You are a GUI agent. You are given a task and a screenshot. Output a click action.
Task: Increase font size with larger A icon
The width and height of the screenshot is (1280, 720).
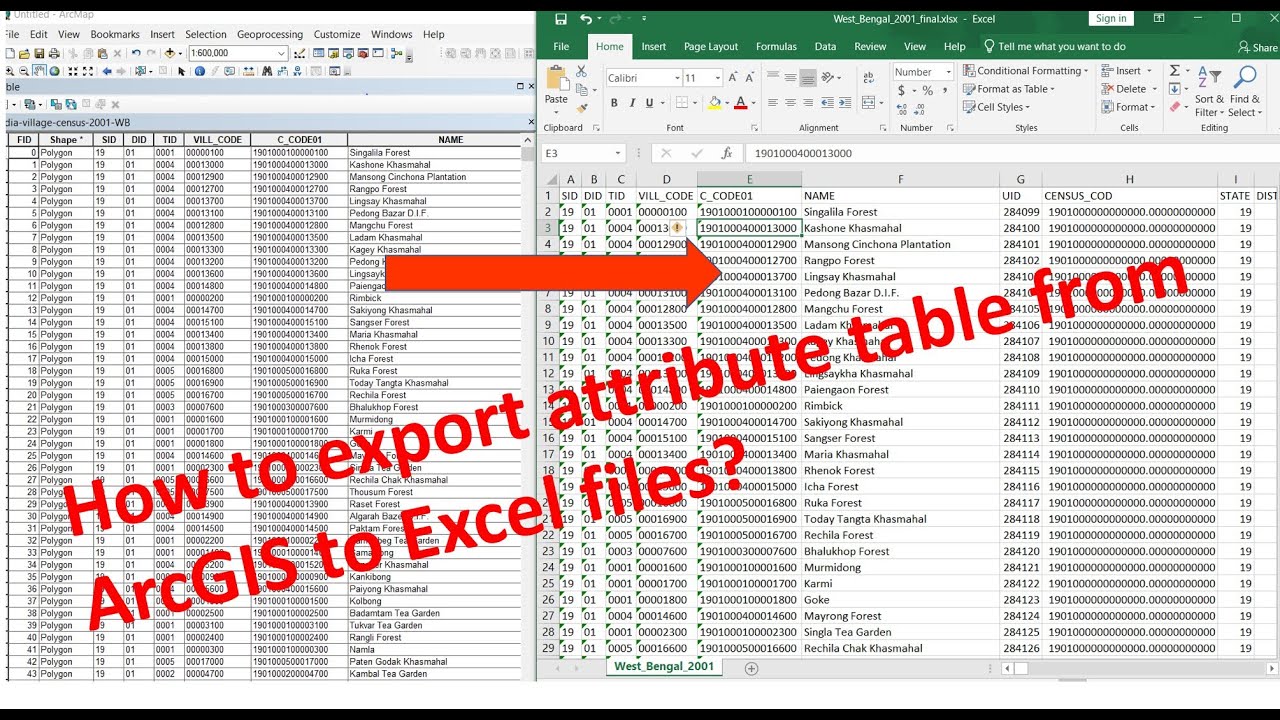click(735, 77)
